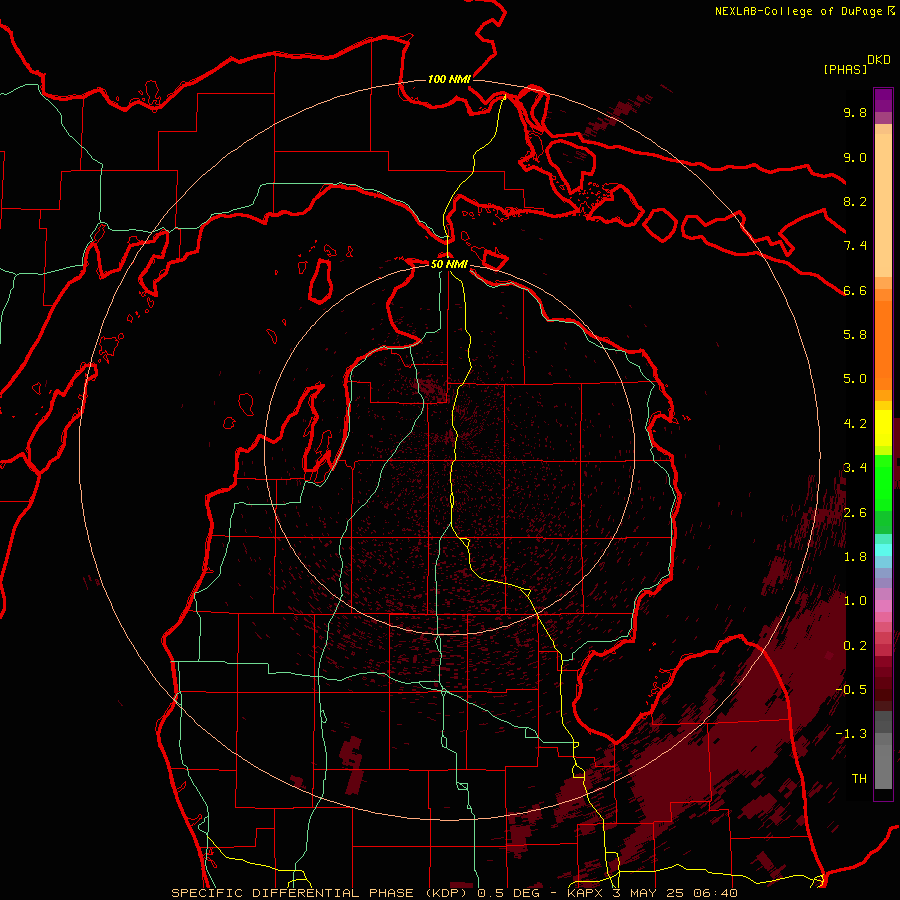Click the 5.8 scale value
The width and height of the screenshot is (900, 900).
click(855, 335)
